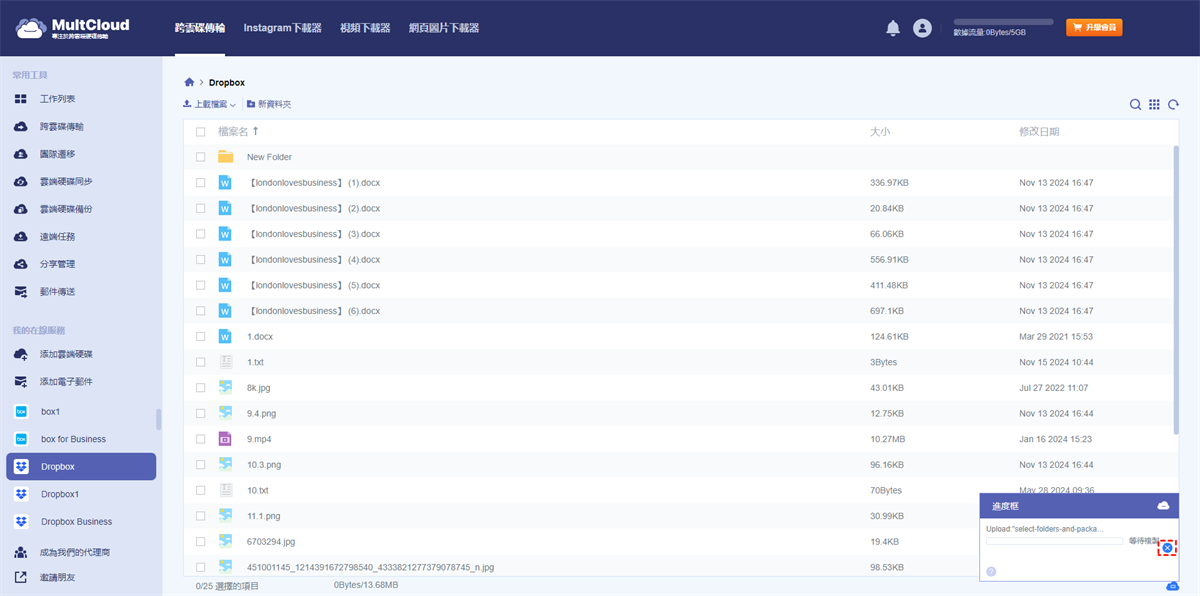
Task: Open help question mark in progress box
Action: coord(991,571)
